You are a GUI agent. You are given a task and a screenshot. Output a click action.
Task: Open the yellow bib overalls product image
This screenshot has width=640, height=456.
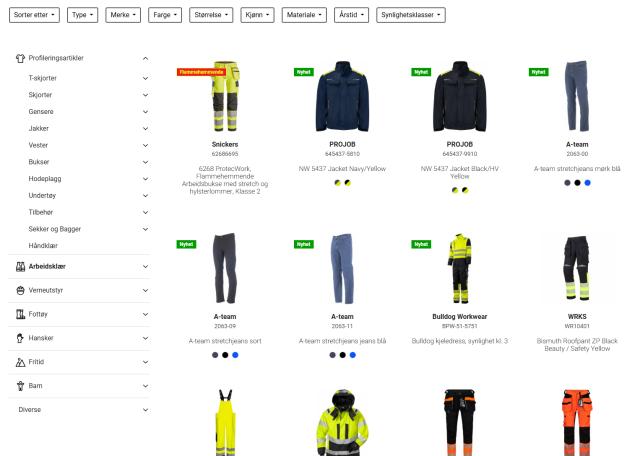click(225, 422)
